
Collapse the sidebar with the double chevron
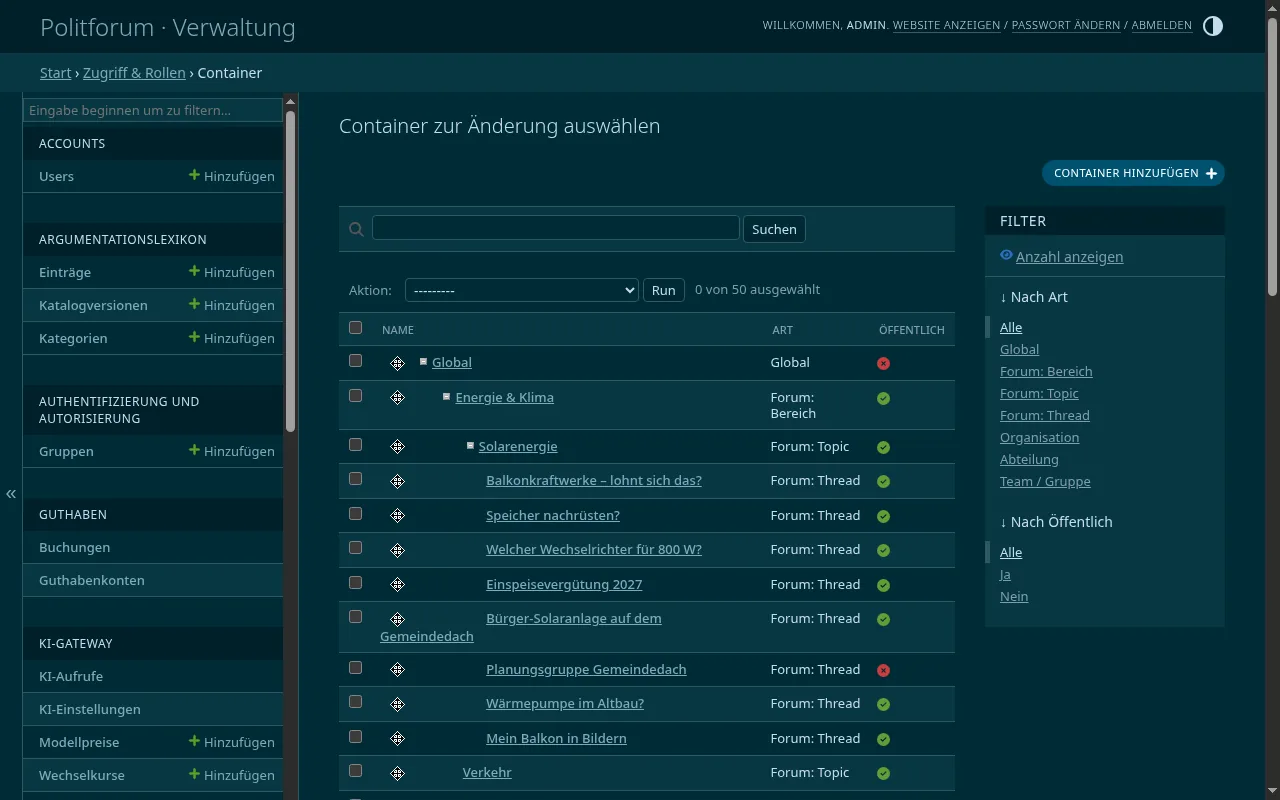pos(11,494)
